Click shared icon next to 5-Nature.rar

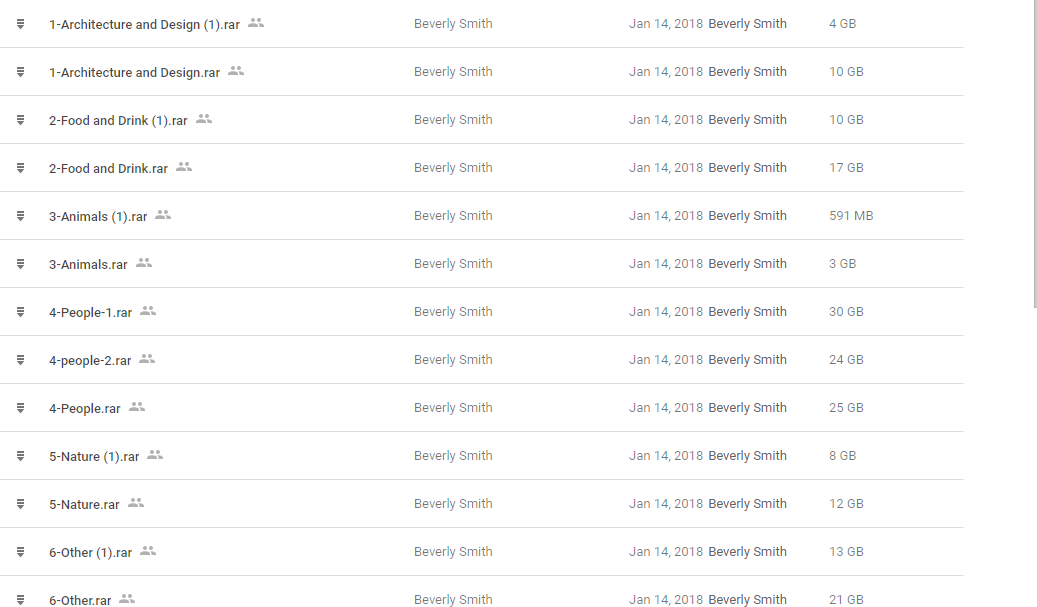click(136, 503)
